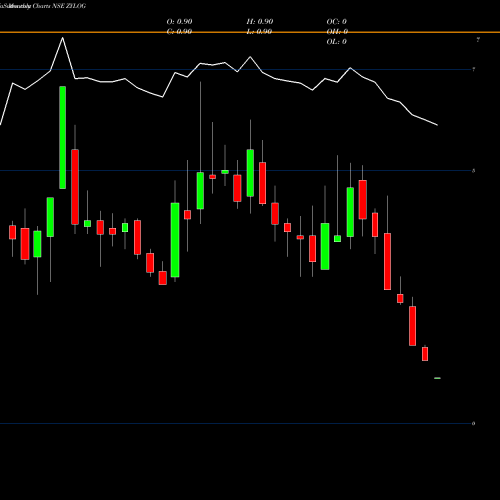Click the small green final candle at lower right

(437, 378)
